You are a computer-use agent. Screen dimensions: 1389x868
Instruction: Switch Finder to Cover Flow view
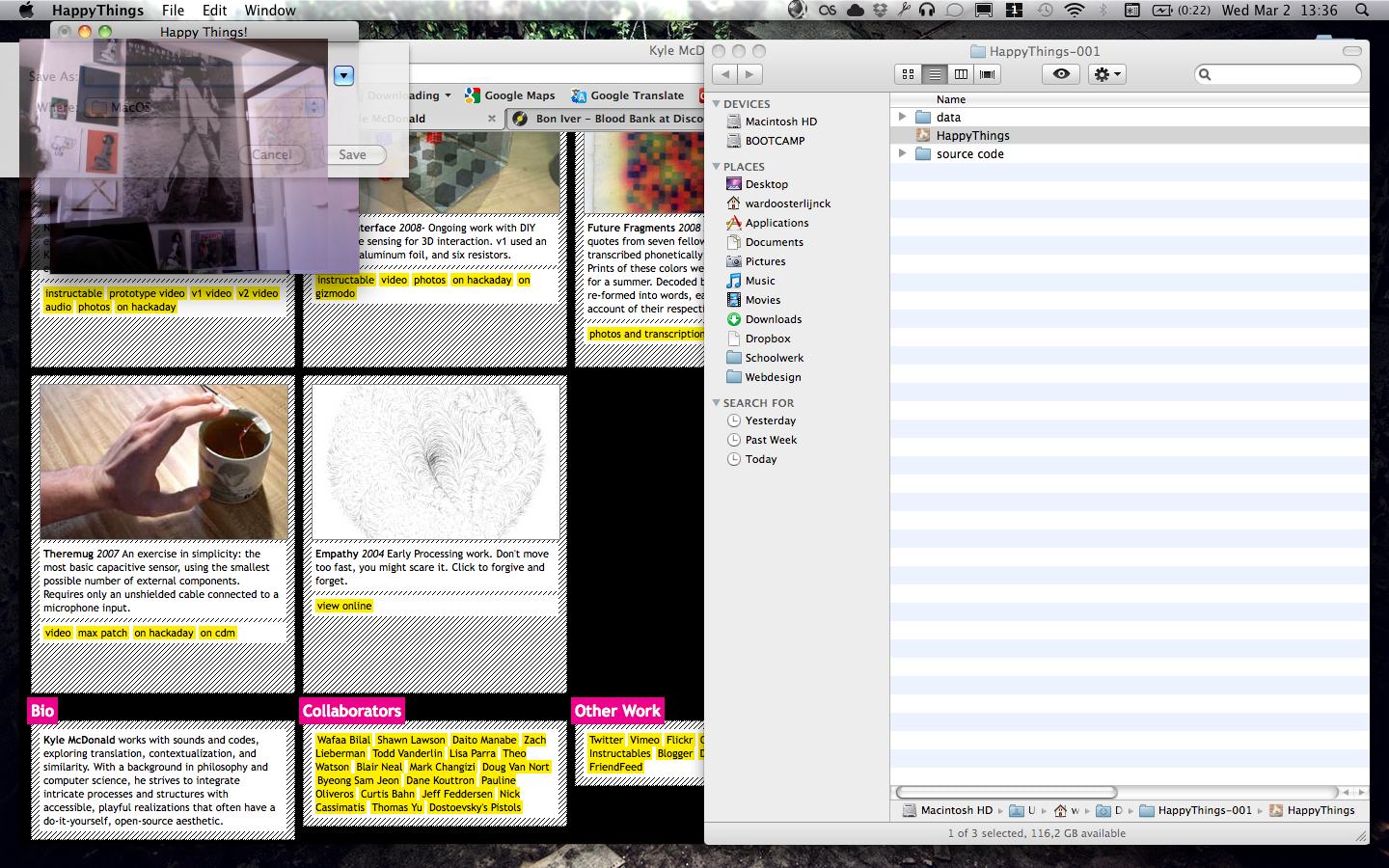click(x=987, y=74)
